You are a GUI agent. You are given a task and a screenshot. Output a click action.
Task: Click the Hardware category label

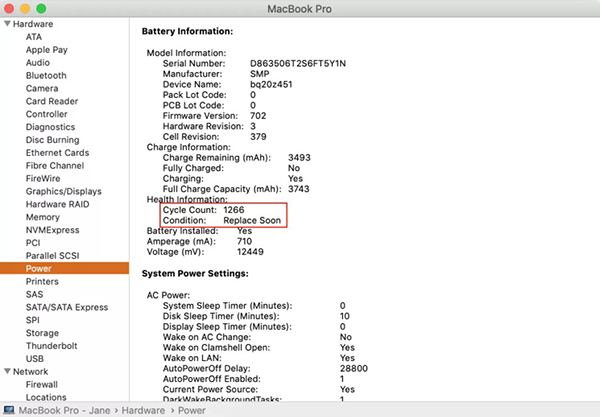click(33, 24)
